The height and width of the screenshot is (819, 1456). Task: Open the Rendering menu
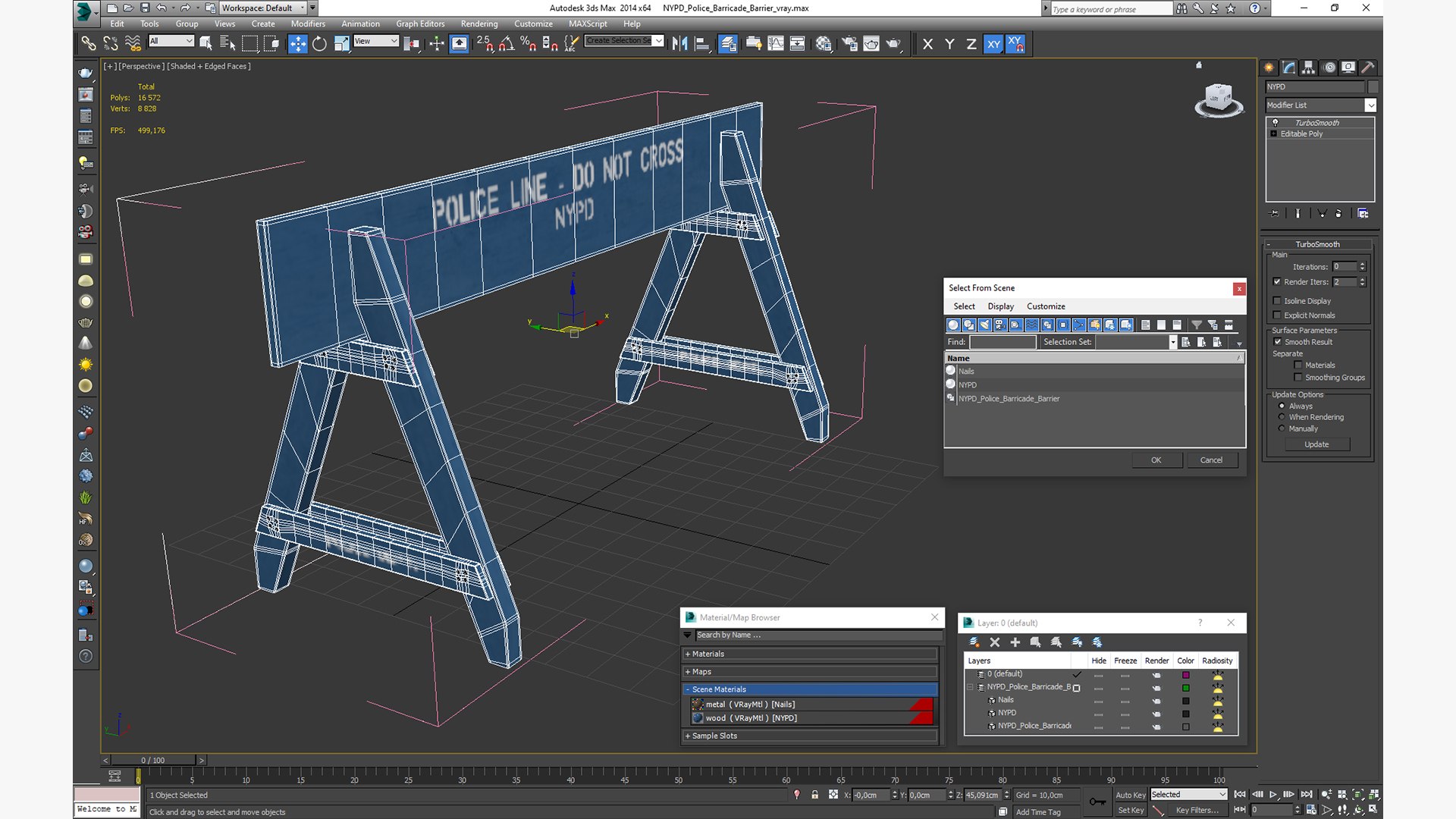[x=479, y=24]
